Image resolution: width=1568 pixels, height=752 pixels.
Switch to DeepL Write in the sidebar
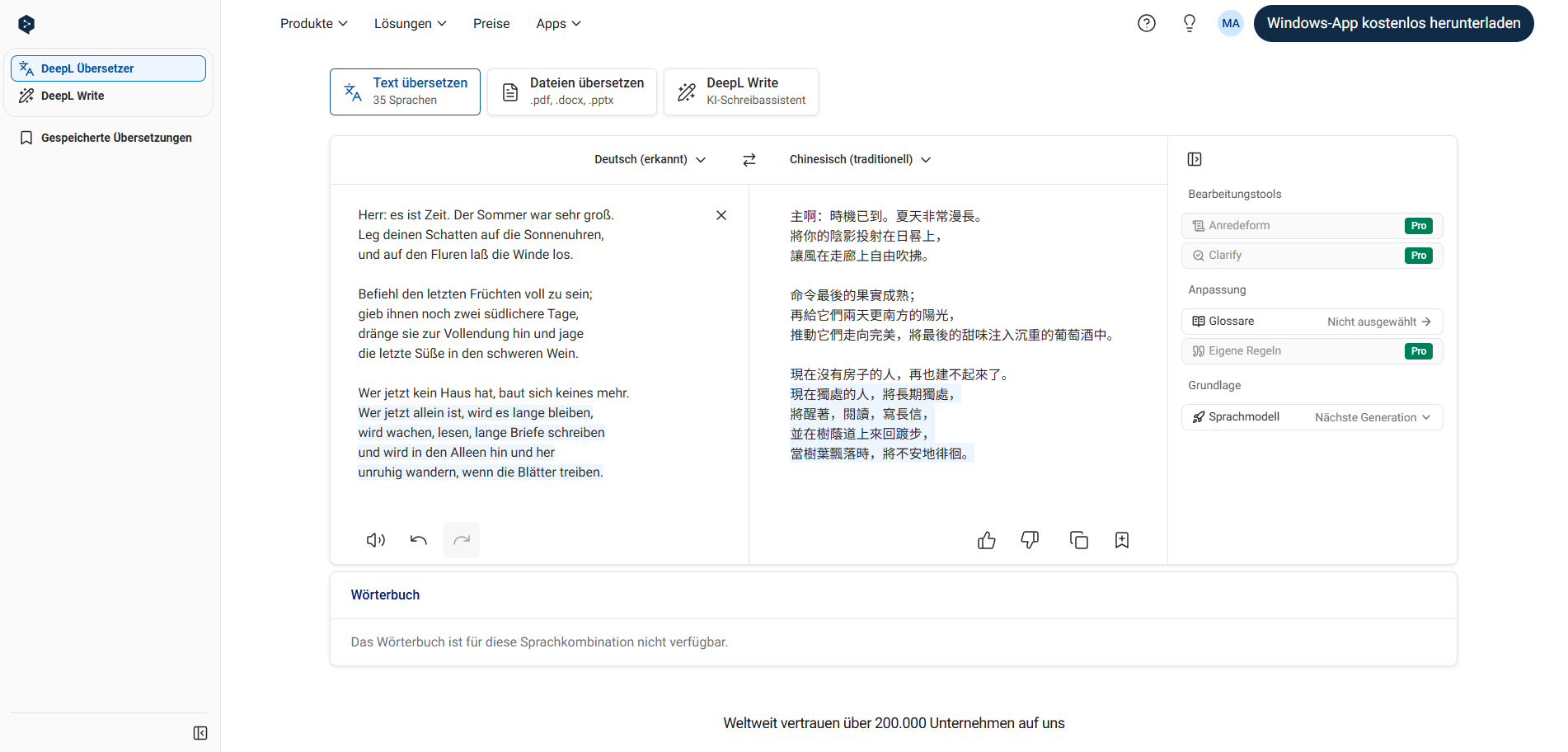pos(71,95)
